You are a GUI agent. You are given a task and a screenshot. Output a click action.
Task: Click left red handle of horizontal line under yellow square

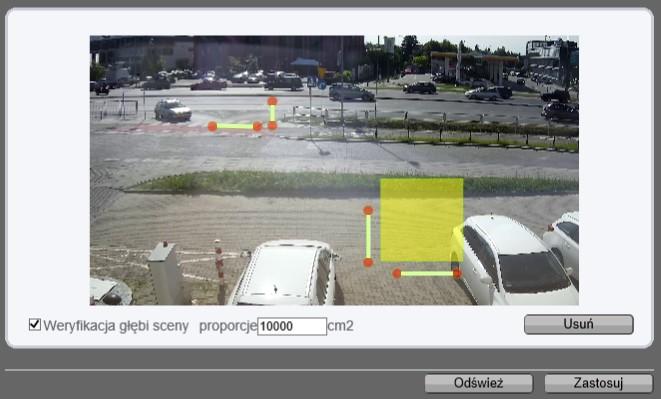[x=396, y=274]
